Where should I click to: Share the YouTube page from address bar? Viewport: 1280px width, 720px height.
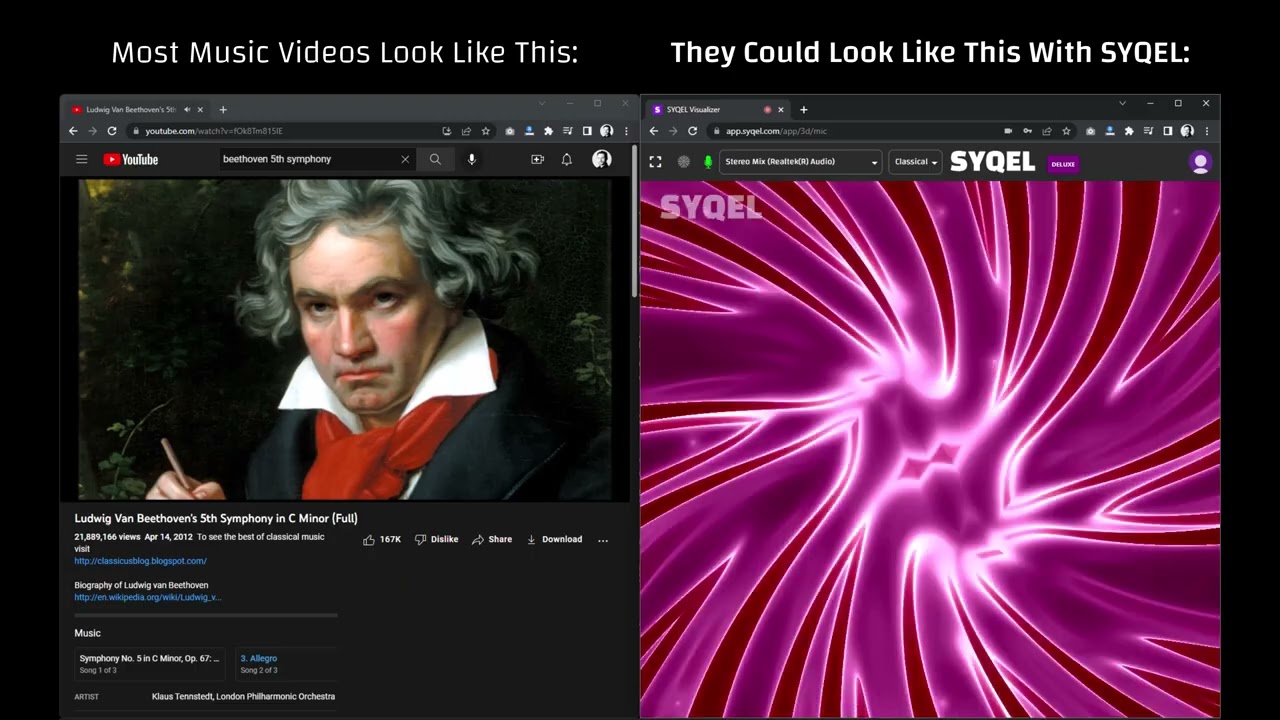tap(466, 131)
